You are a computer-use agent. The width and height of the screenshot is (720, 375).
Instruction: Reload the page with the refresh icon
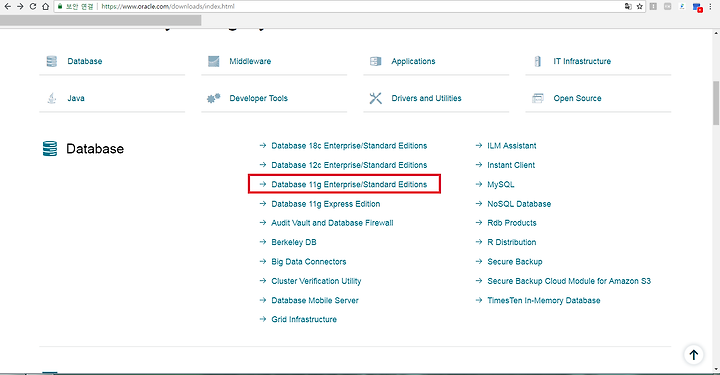pyautogui.click(x=33, y=6)
